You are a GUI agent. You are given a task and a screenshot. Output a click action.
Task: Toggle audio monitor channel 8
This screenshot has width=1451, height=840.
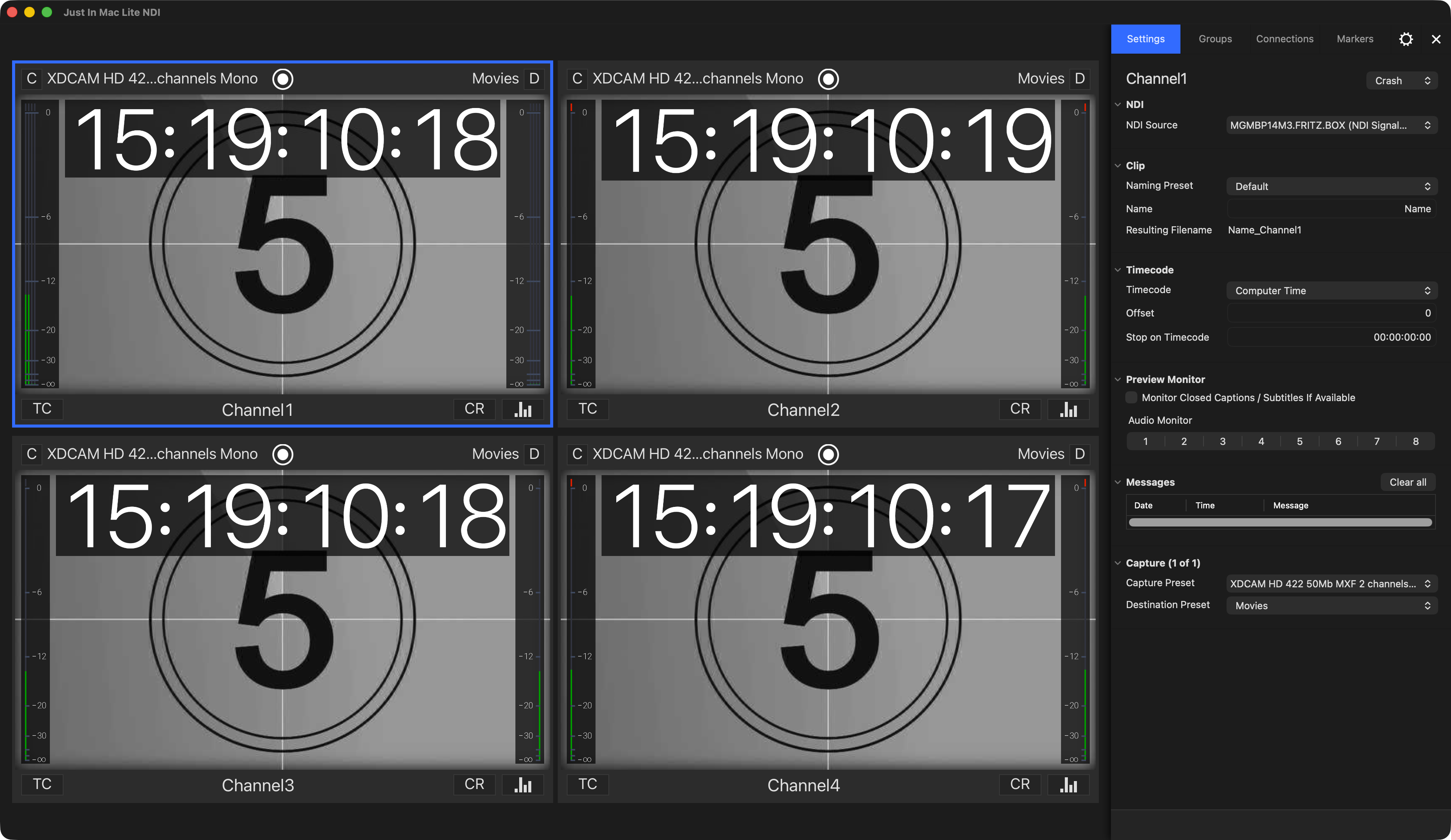(x=1415, y=442)
